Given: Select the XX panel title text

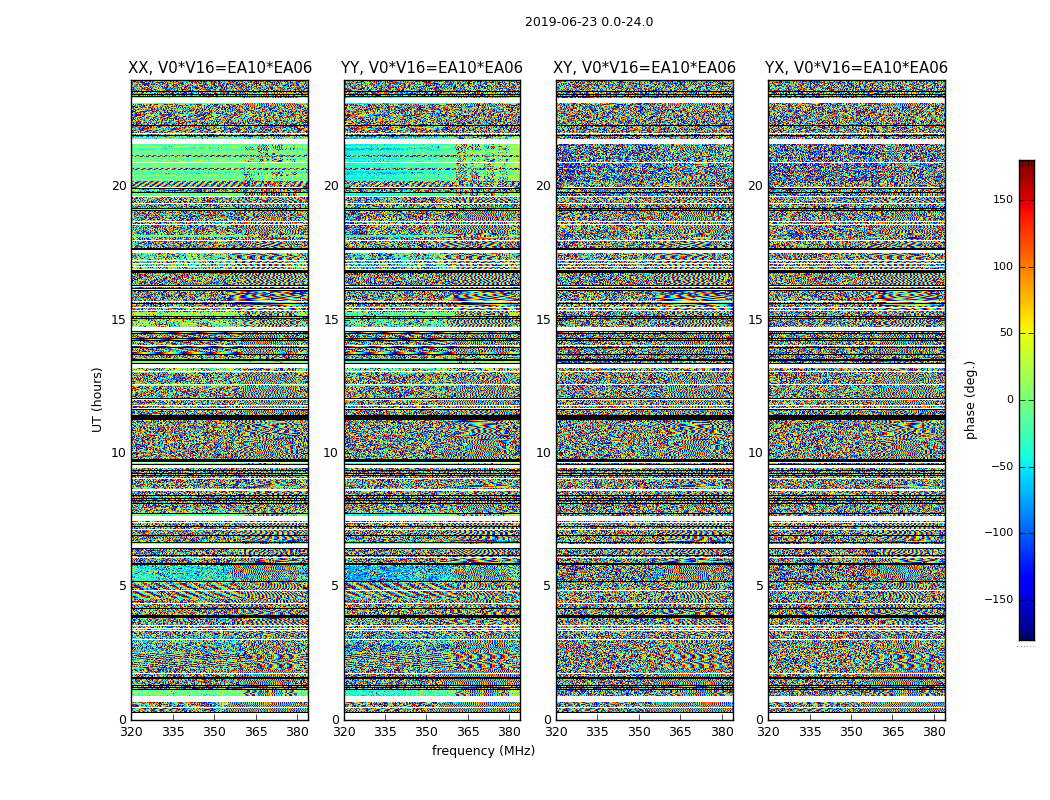Looking at the screenshot, I should (x=220, y=68).
